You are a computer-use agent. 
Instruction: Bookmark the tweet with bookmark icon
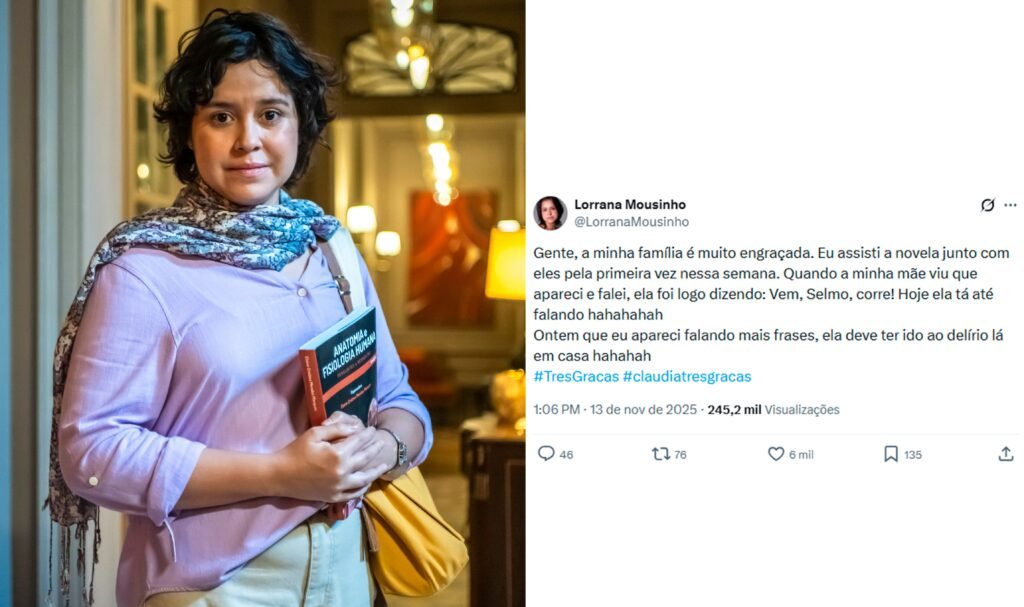(891, 453)
